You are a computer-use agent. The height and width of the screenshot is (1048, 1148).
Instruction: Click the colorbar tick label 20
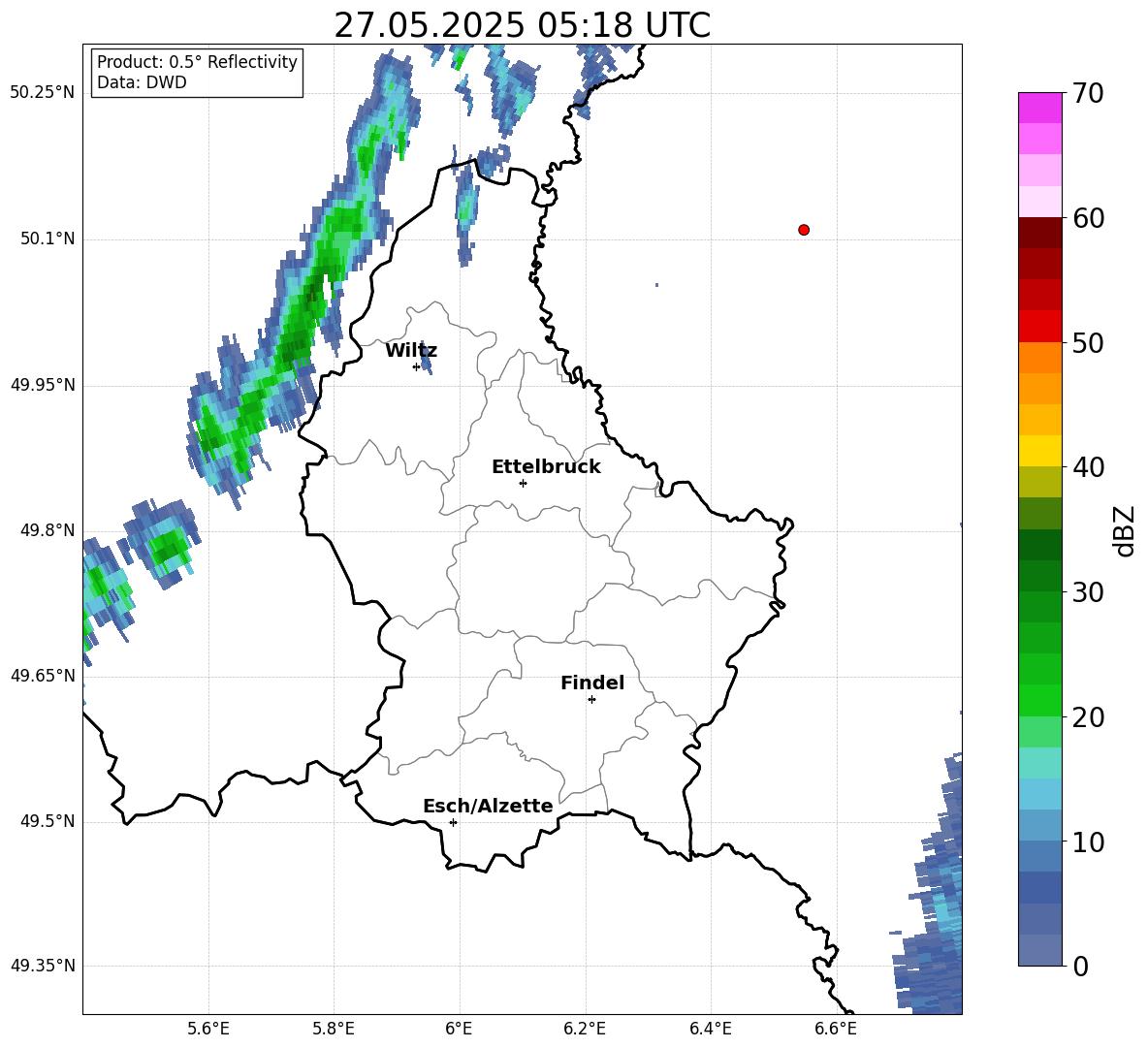1089,717
